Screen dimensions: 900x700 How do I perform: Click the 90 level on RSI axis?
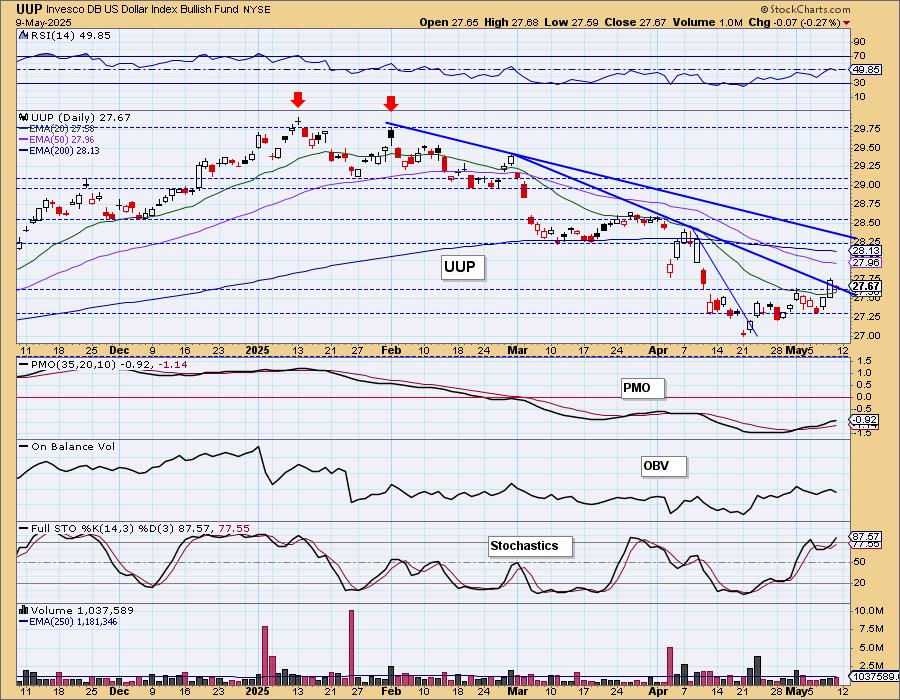coord(860,42)
